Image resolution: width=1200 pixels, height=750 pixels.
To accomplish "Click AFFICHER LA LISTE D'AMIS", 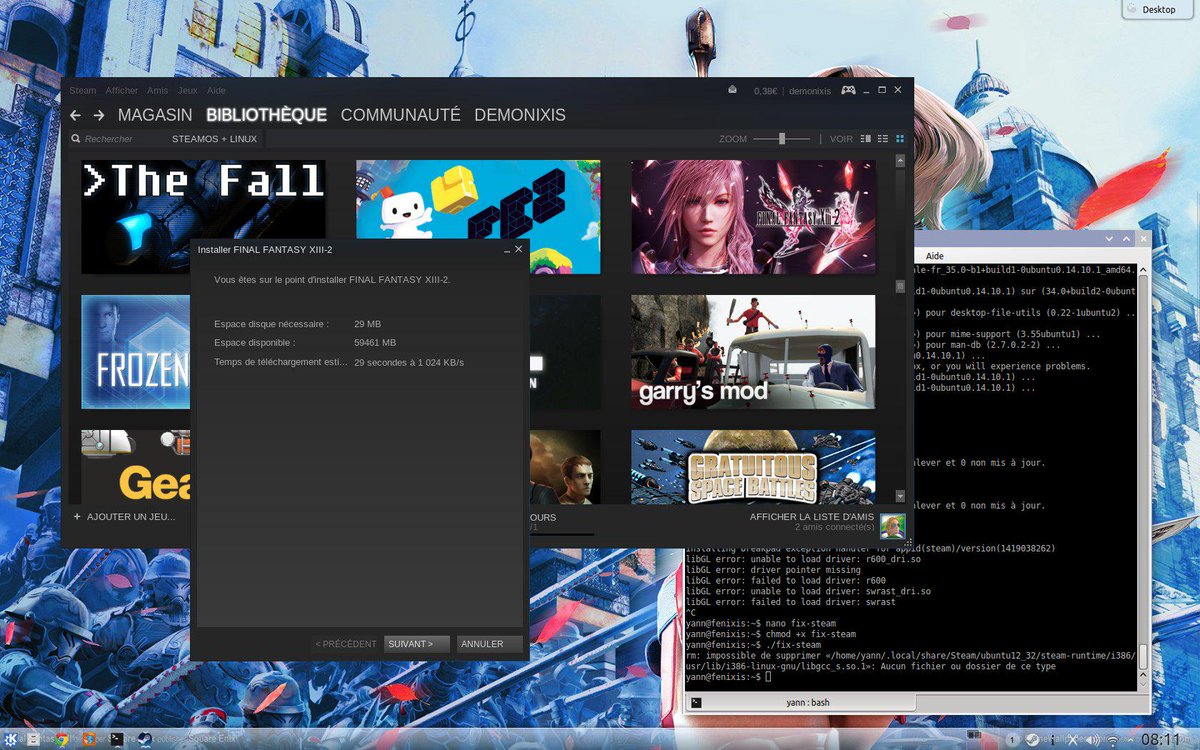I will (812, 517).
